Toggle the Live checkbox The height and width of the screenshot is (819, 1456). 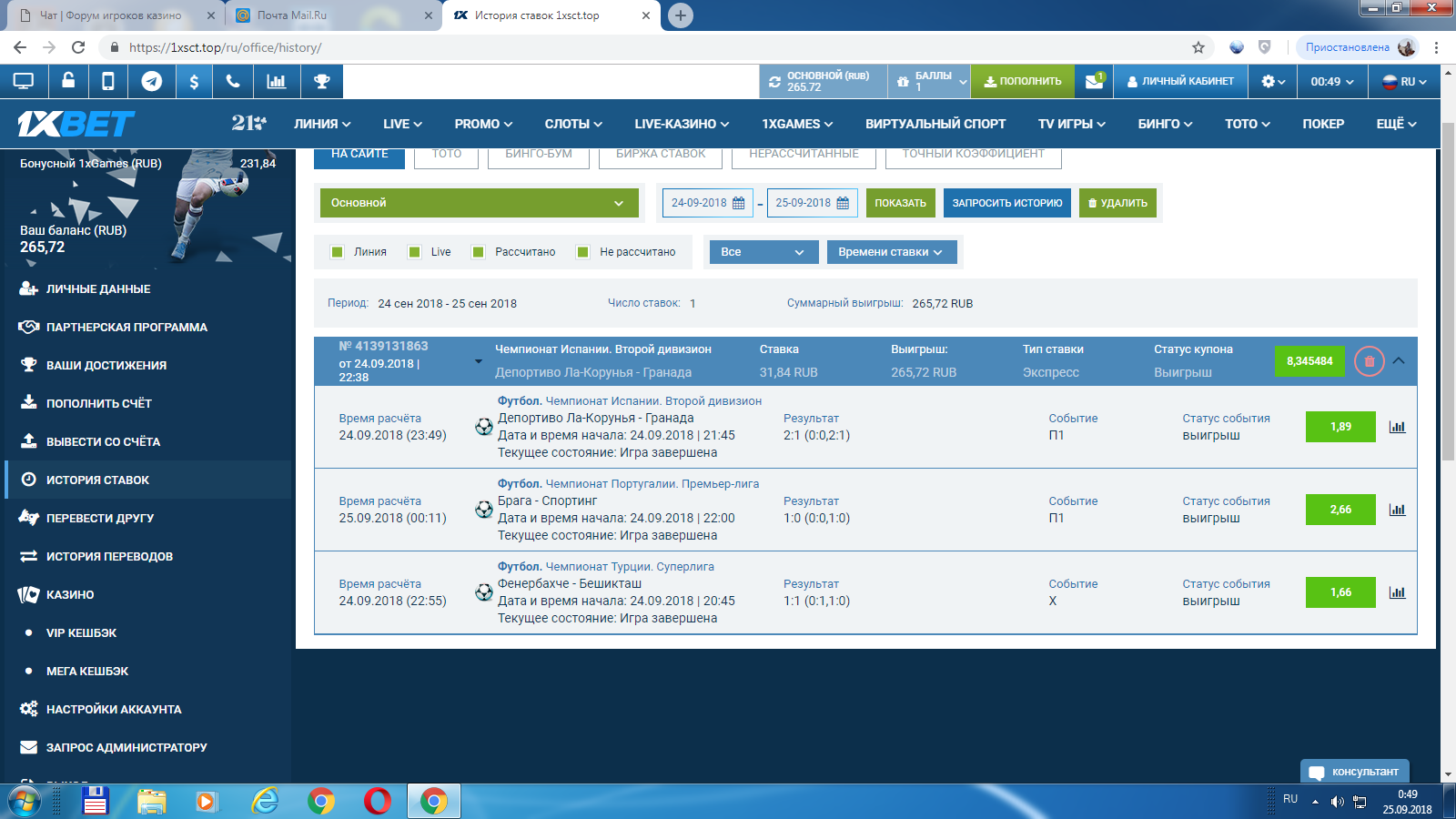[x=414, y=252]
